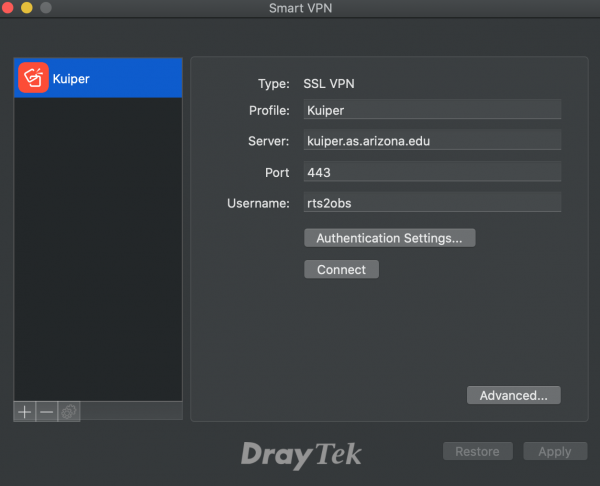Screen dimensions: 600x486
Task: Add a new VPN profile with plus icon
Action: [24, 412]
